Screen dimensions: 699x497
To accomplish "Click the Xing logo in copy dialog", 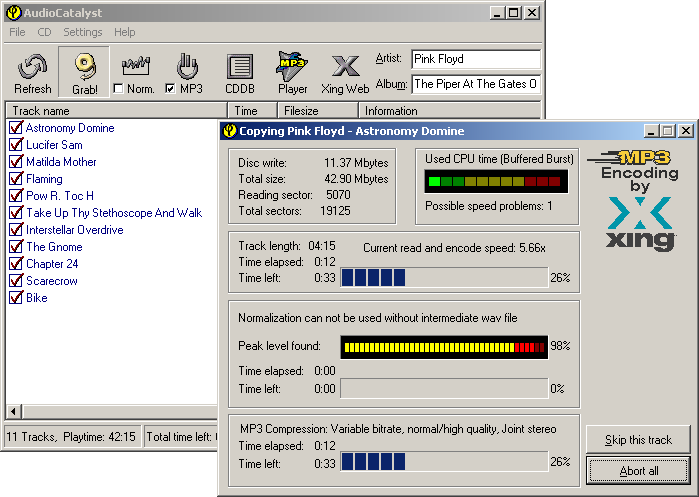I will [640, 224].
